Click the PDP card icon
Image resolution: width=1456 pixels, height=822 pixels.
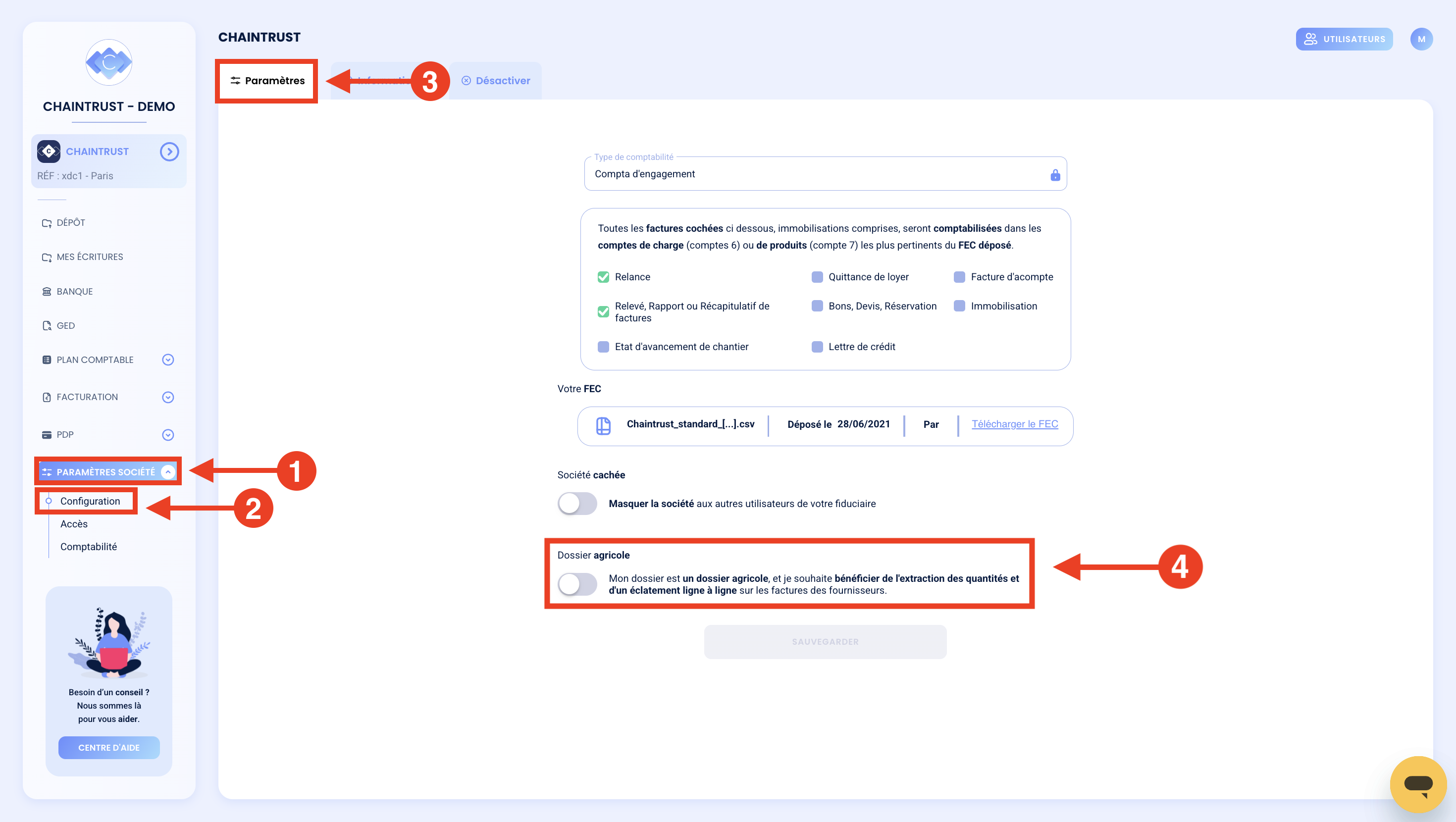(47, 435)
